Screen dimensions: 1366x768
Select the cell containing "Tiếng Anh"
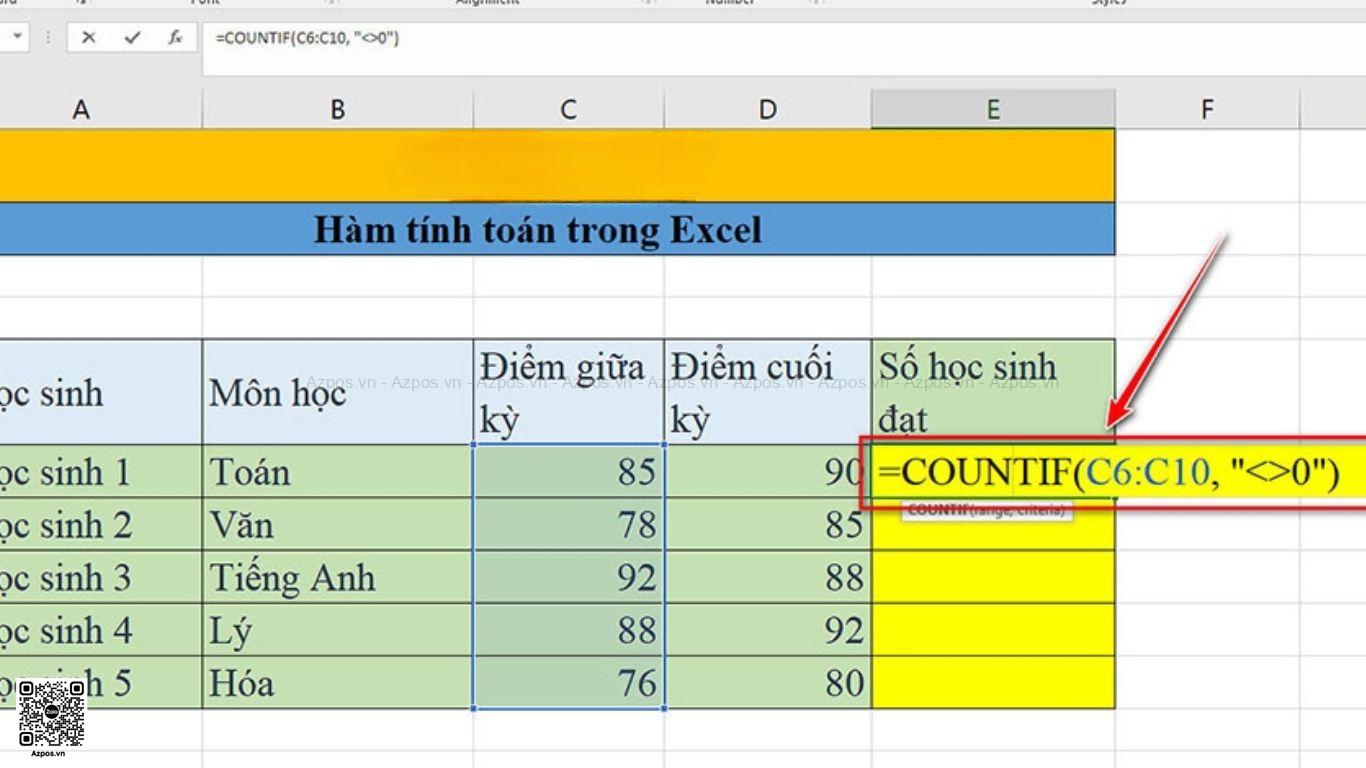click(x=337, y=577)
